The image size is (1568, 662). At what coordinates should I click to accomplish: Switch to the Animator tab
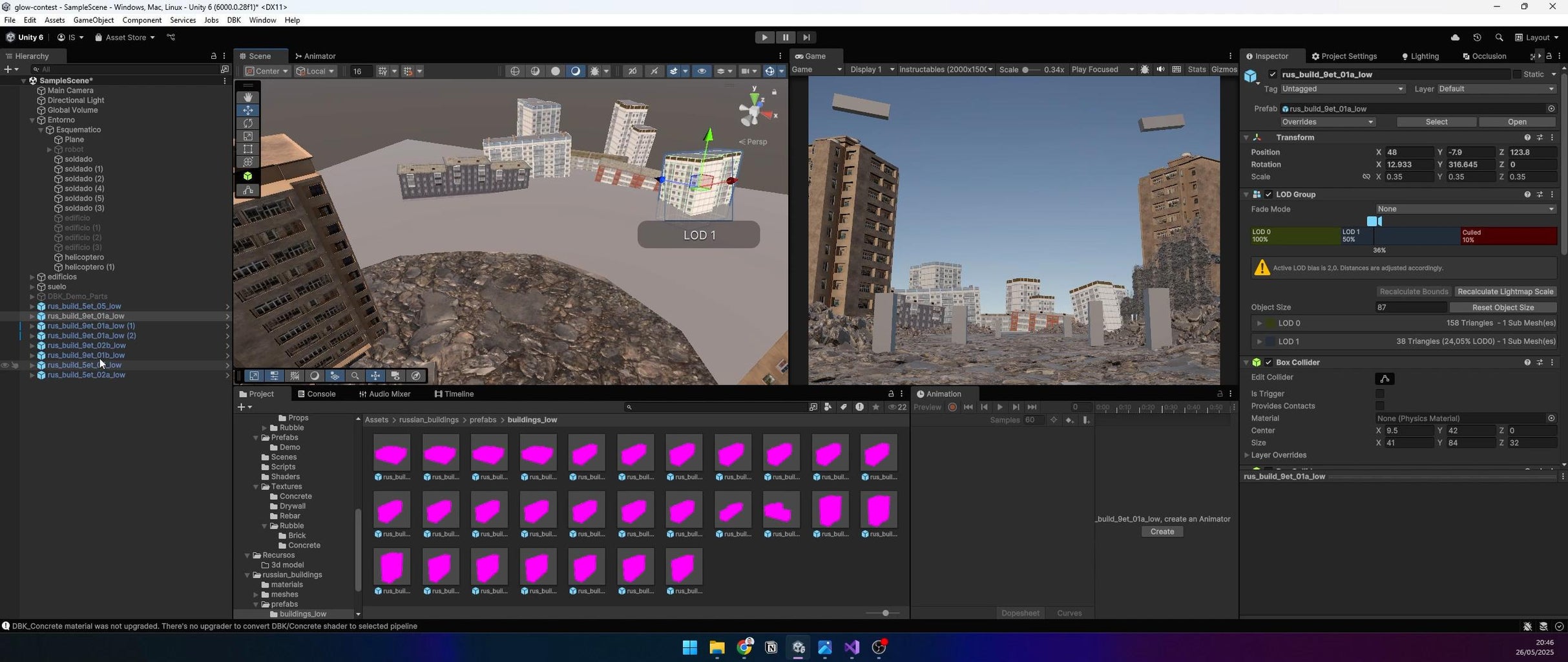click(x=315, y=56)
